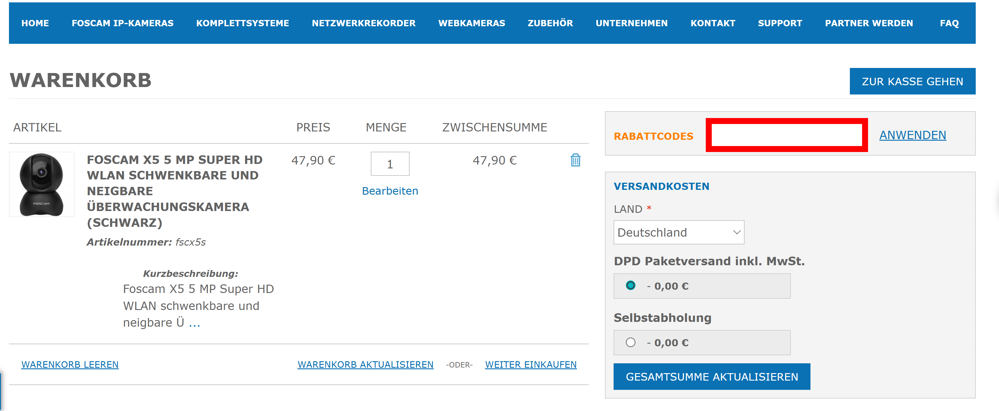This screenshot has width=999, height=411.
Task: Click the VERSANDKOSTEN heading
Action: pos(661,187)
